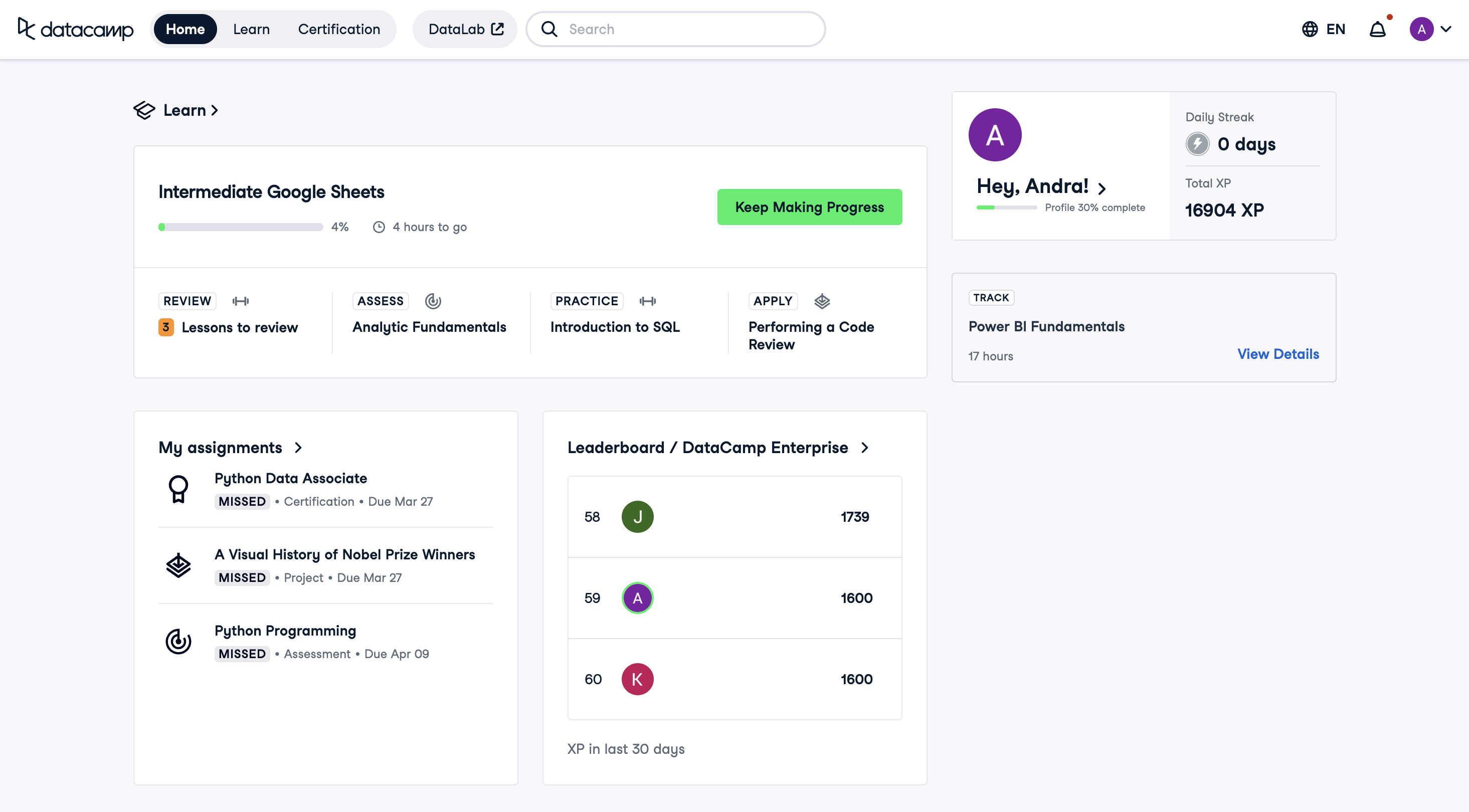Click the search magnifier icon

(x=548, y=29)
